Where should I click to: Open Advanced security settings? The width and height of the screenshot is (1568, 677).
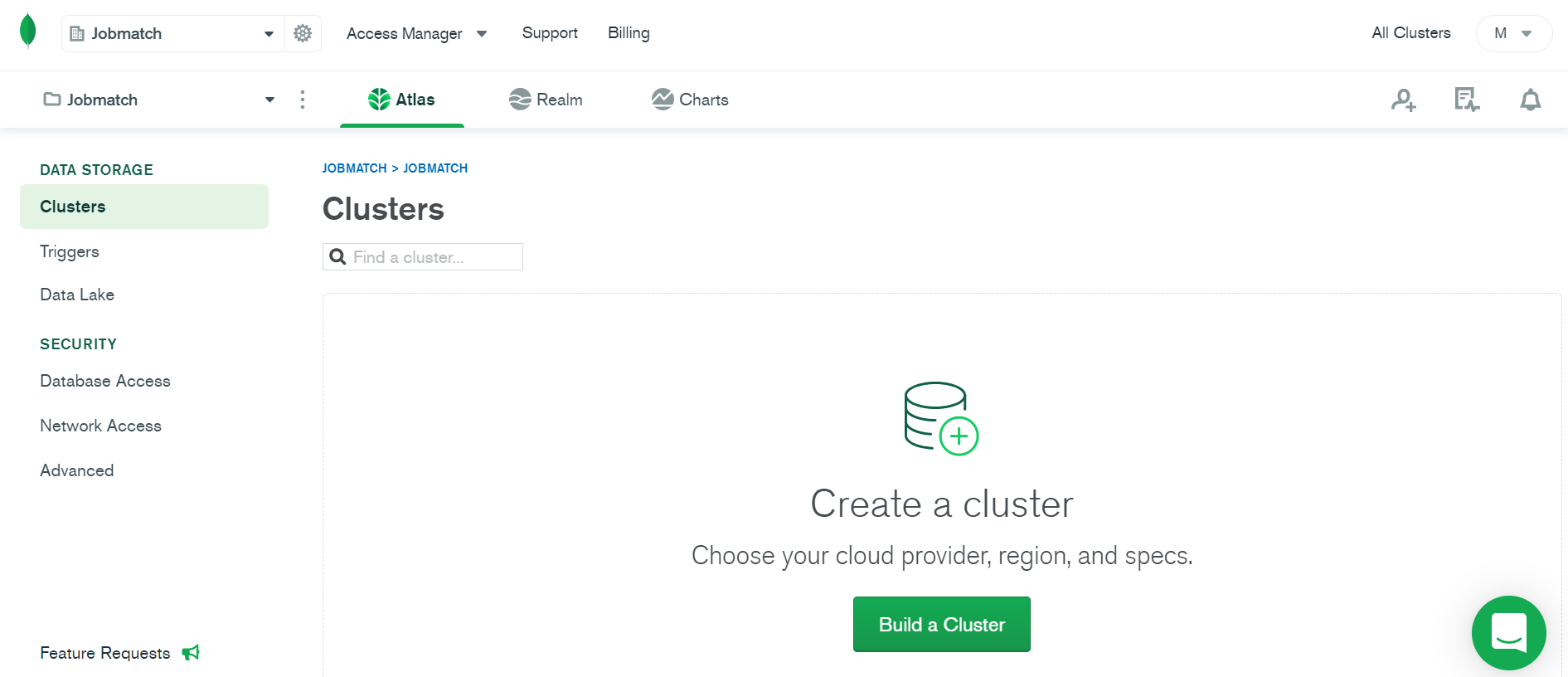pos(77,470)
